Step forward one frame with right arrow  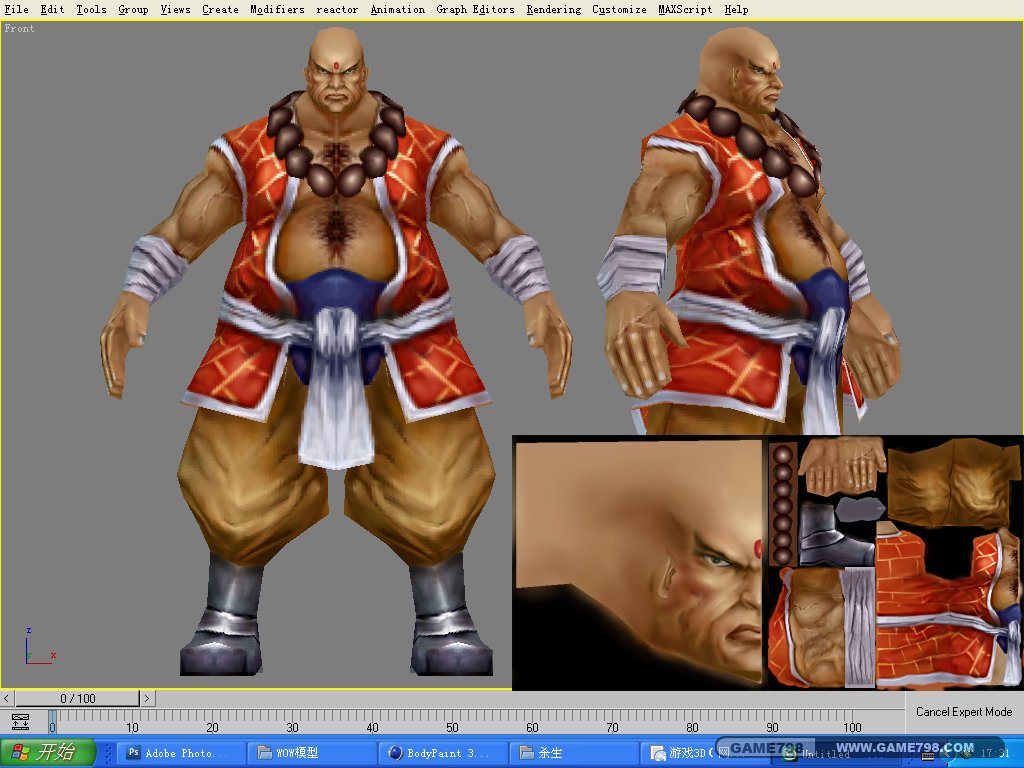tap(148, 698)
